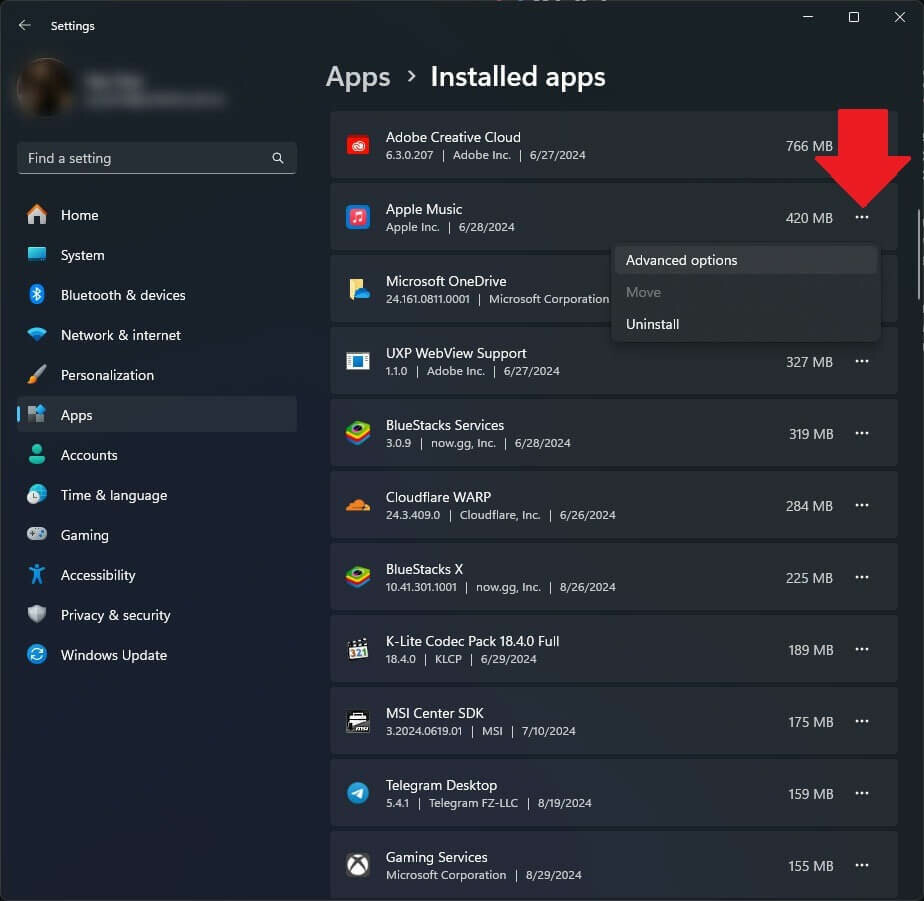
Task: Open three-dot menu for MSI Center SDK
Action: (862, 721)
